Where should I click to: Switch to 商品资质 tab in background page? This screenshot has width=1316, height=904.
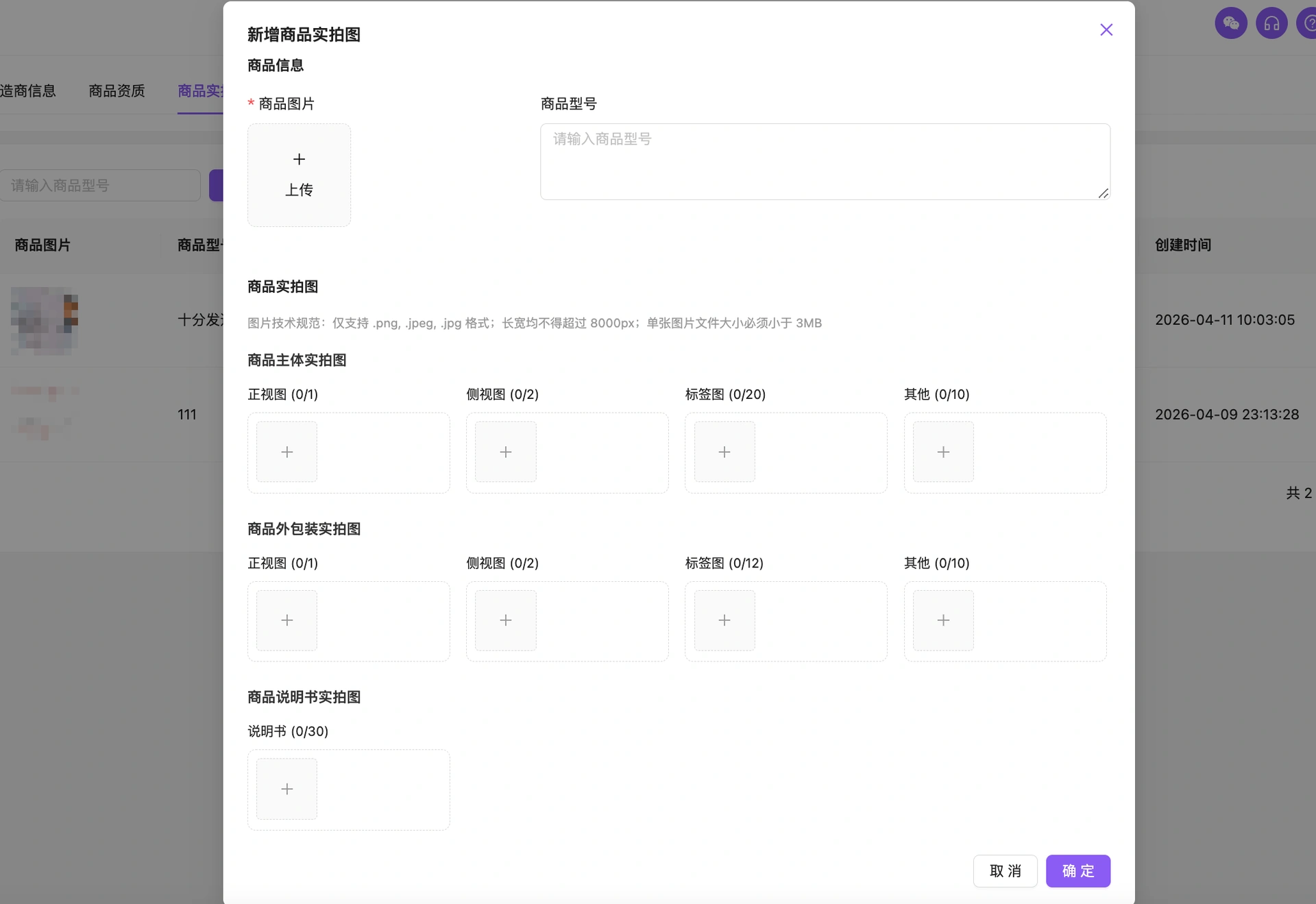(x=117, y=91)
